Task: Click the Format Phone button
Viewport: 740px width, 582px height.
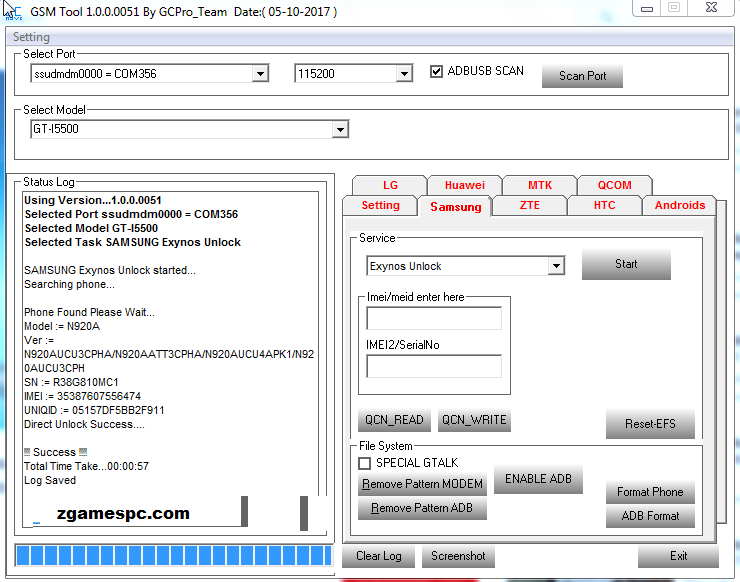Action: [650, 492]
